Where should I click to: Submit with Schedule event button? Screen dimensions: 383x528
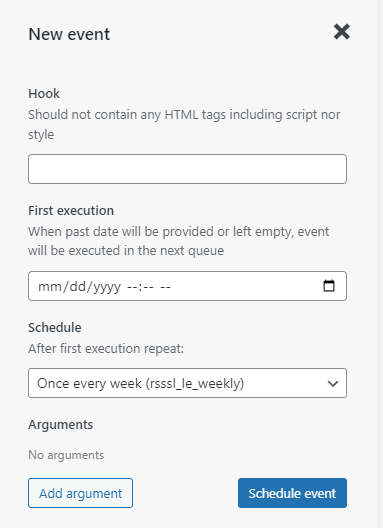click(x=292, y=493)
